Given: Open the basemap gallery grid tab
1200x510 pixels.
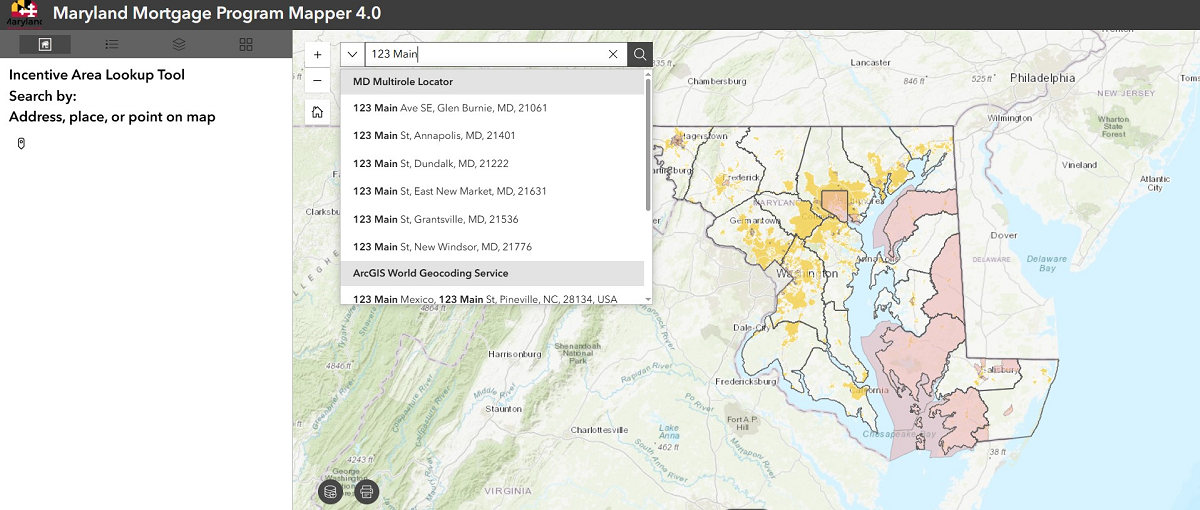Looking at the screenshot, I should coord(246,44).
